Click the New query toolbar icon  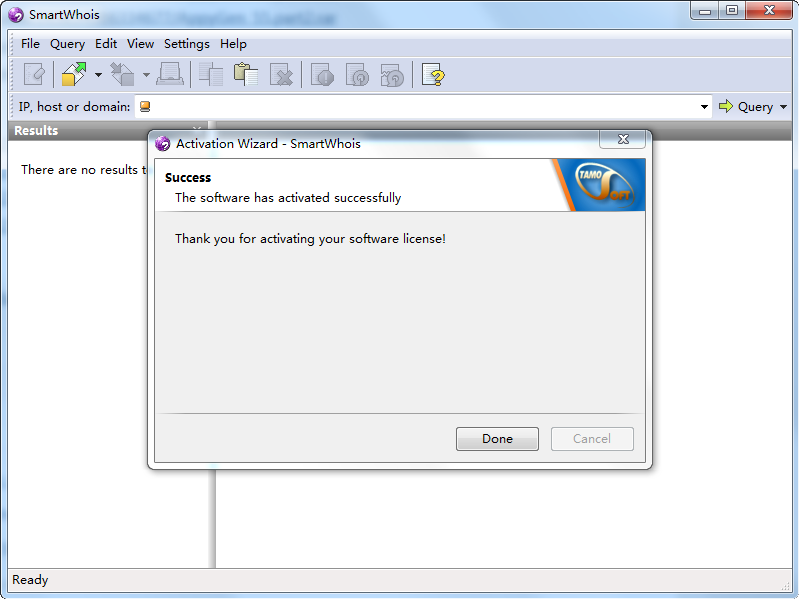34,75
